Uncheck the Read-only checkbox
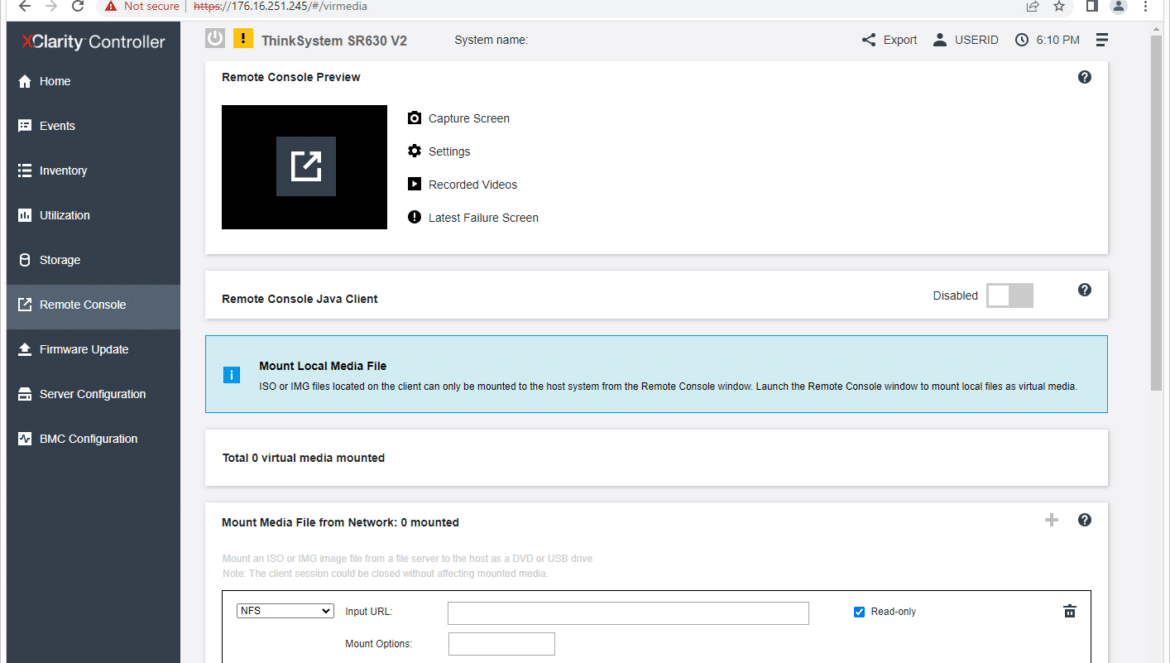The height and width of the screenshot is (663, 1170). click(x=859, y=612)
